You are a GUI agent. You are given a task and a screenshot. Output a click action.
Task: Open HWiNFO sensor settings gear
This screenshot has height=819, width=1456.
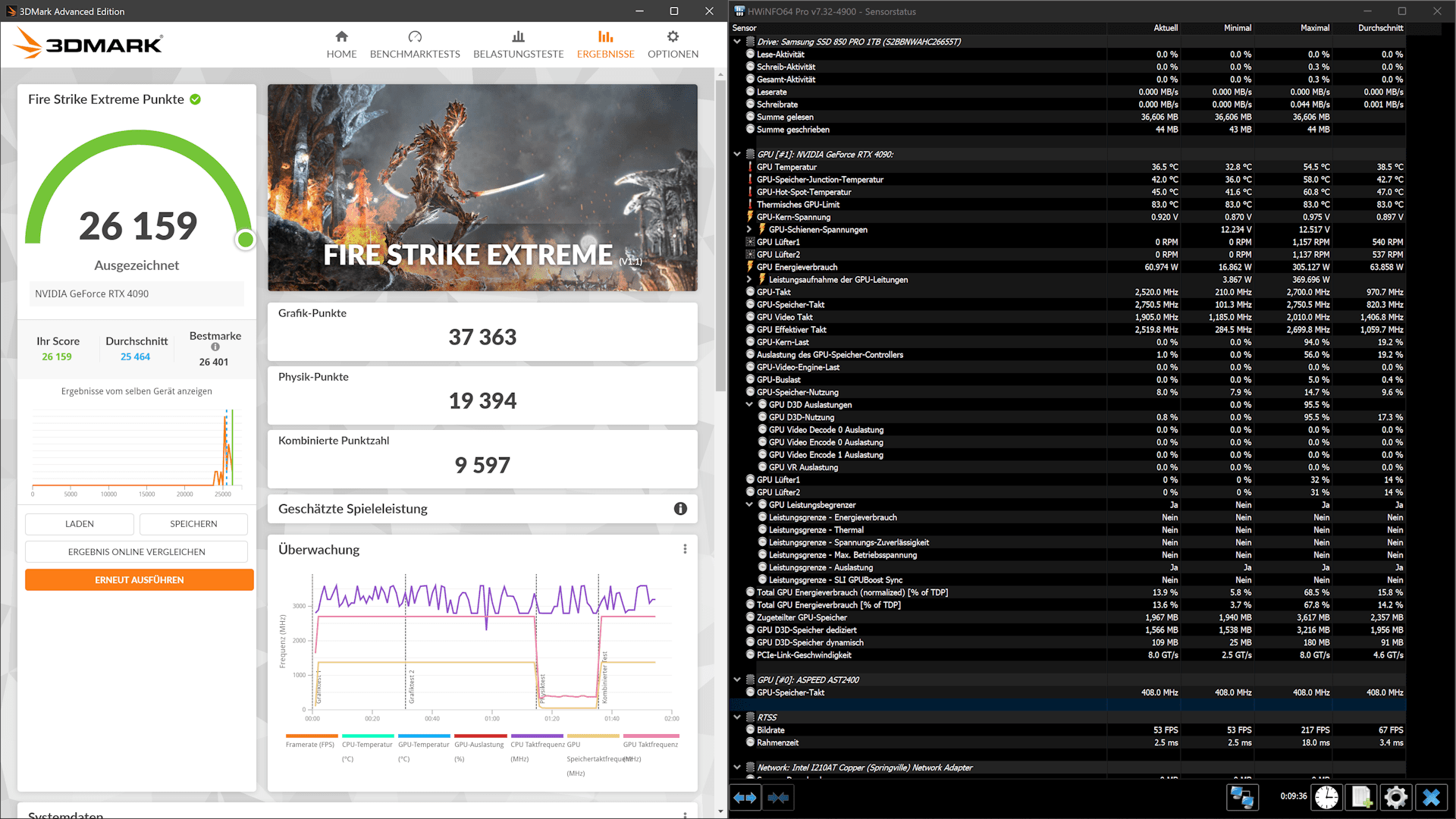1395,798
